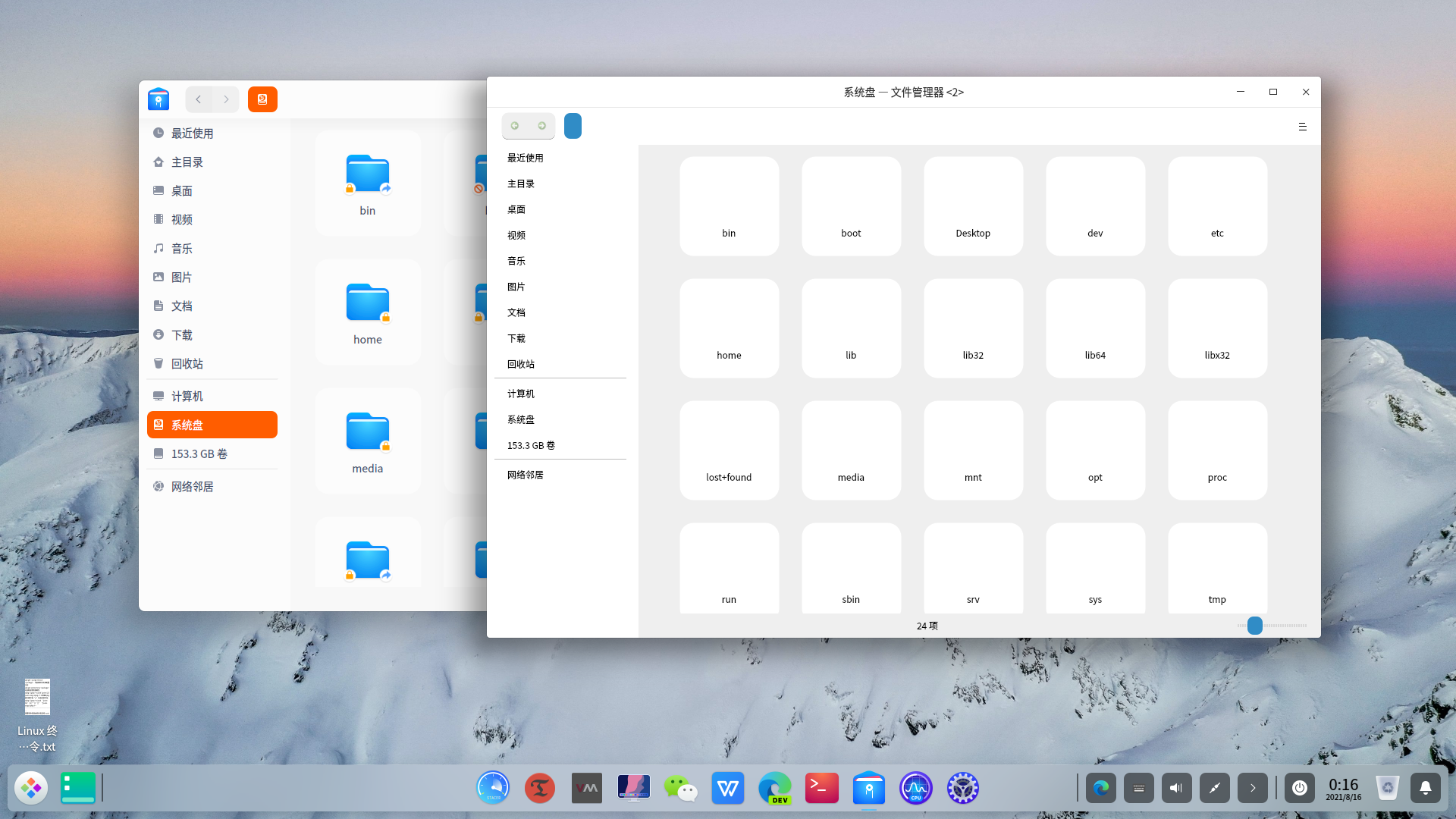Open 网络邻居 in front window sidebar

pos(526,475)
